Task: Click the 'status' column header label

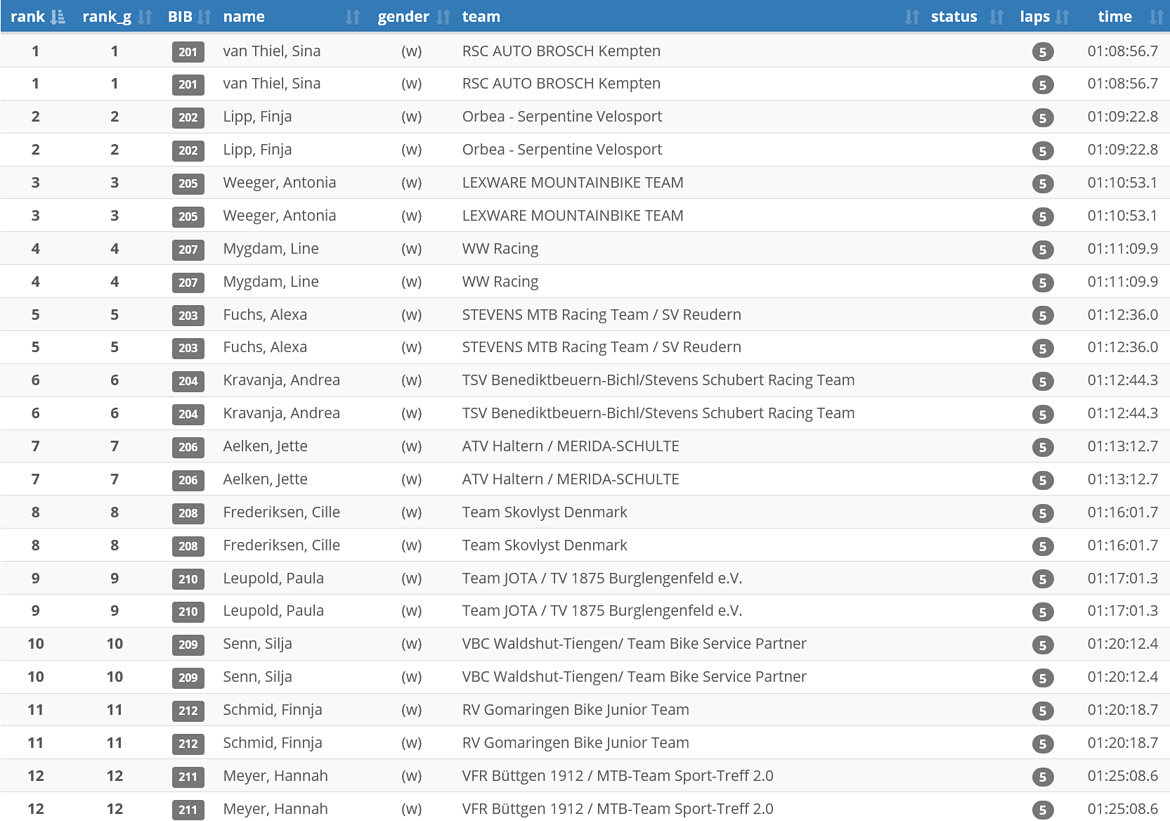Action: (954, 16)
